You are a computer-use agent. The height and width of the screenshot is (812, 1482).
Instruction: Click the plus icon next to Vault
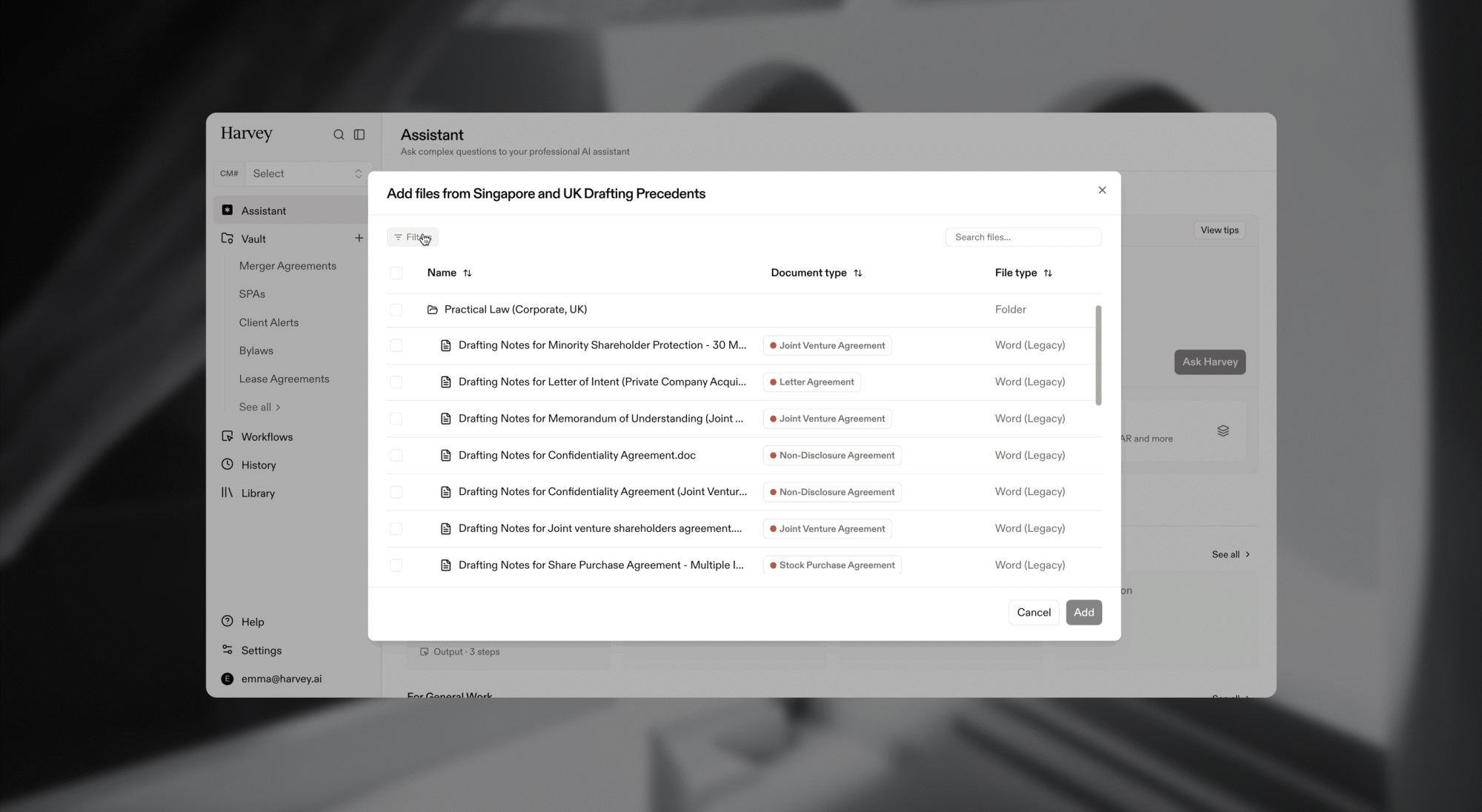point(359,239)
